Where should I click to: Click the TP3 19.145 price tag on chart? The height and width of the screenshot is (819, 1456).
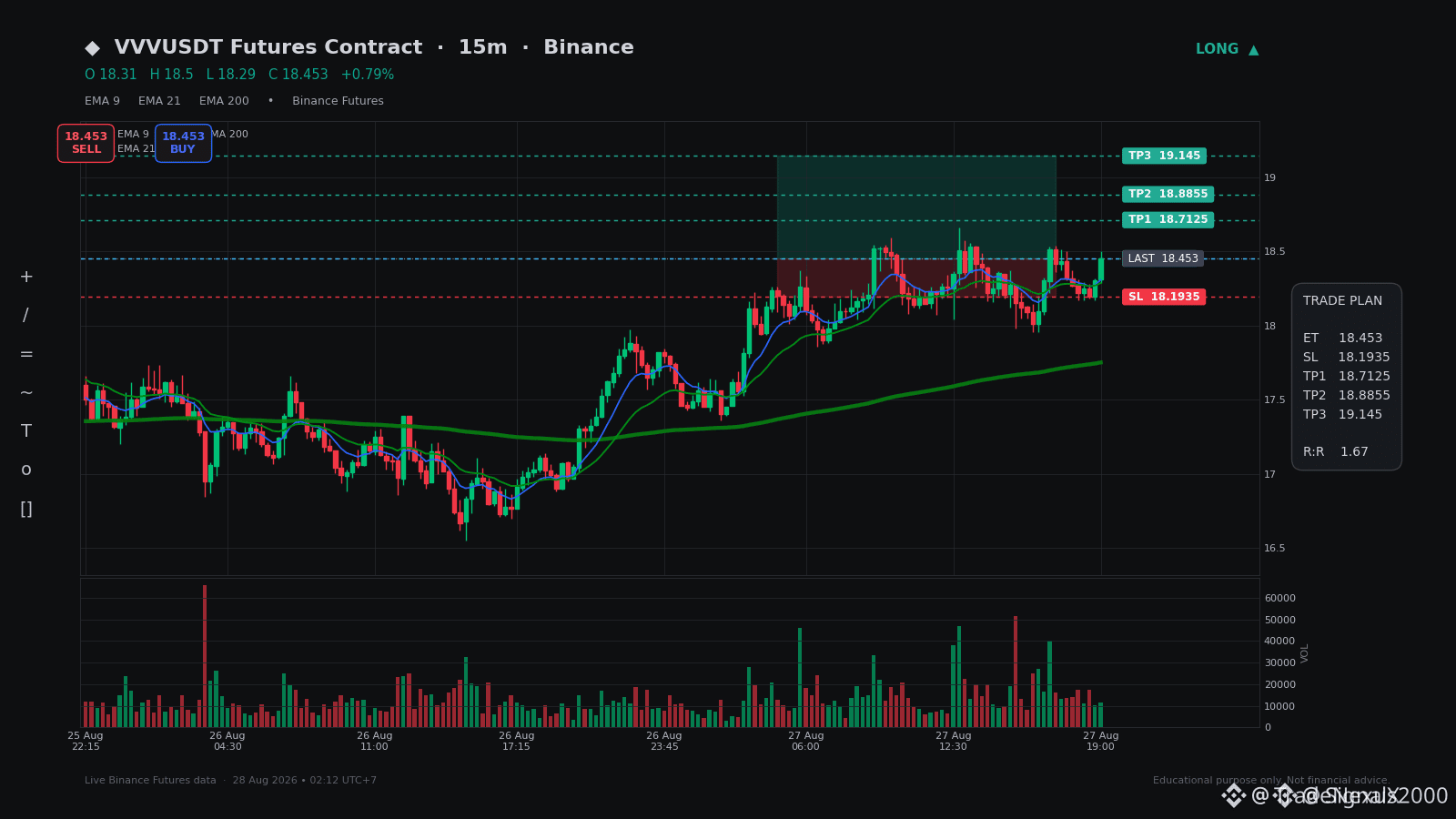pyautogui.click(x=1164, y=156)
